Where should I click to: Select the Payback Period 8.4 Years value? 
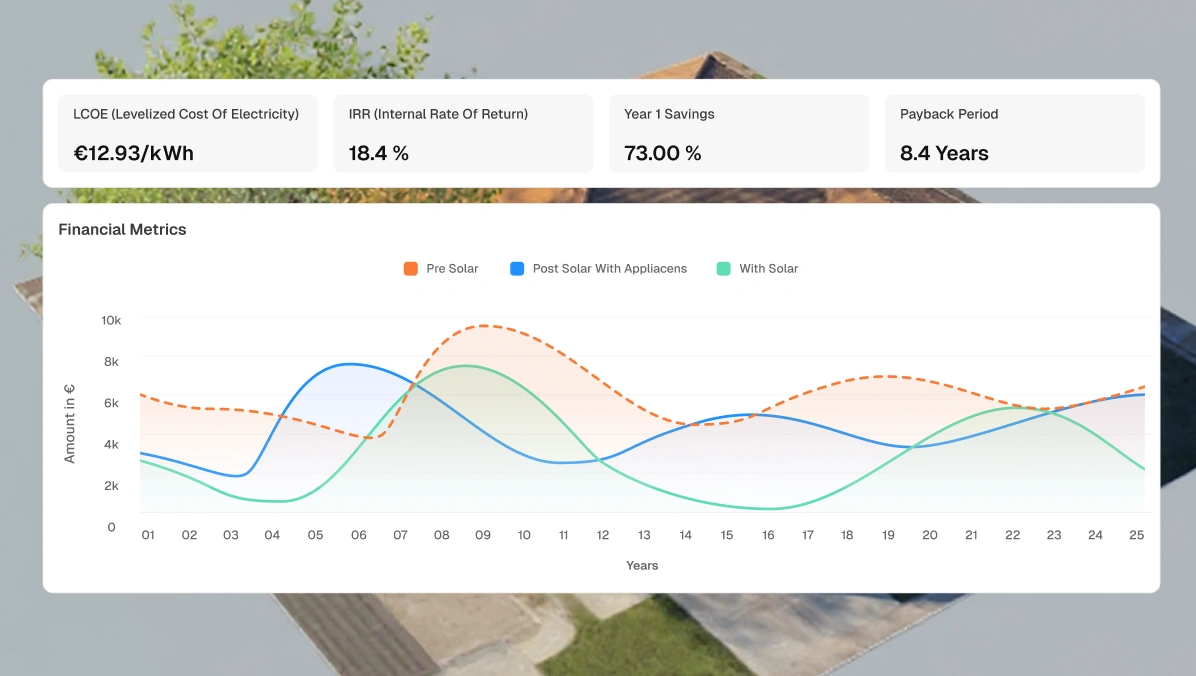pyautogui.click(x=944, y=153)
